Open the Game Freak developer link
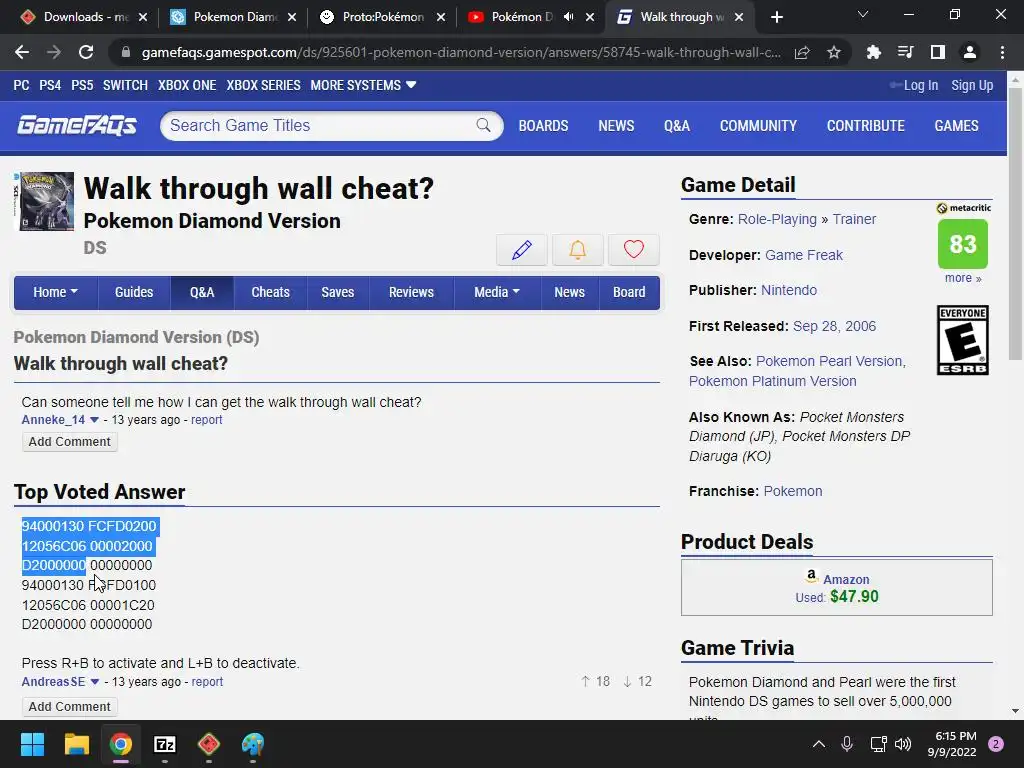 click(x=803, y=255)
